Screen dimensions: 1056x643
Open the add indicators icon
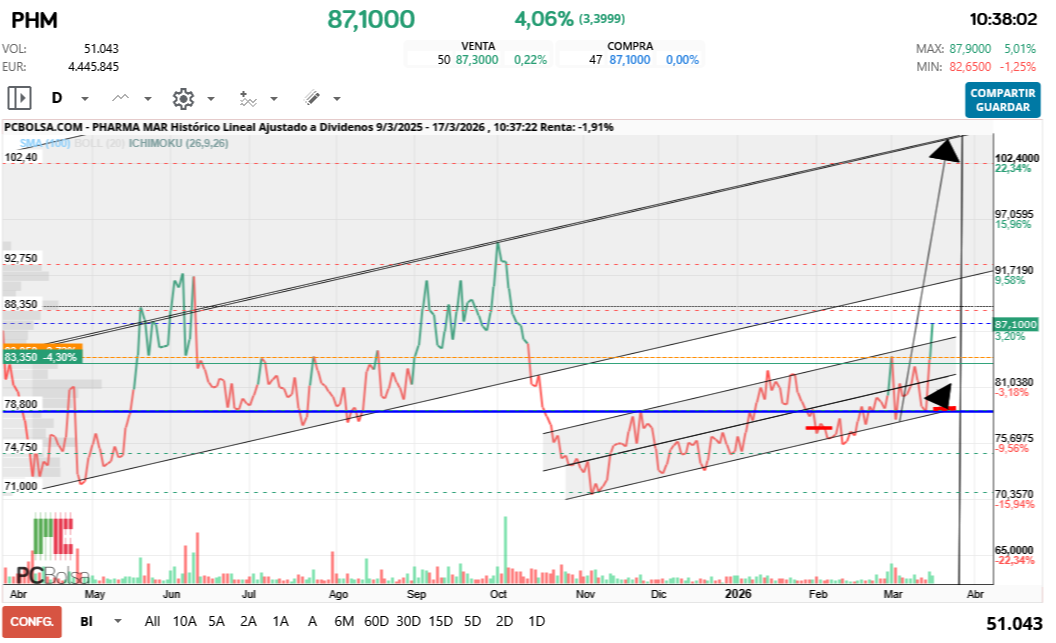coord(248,98)
